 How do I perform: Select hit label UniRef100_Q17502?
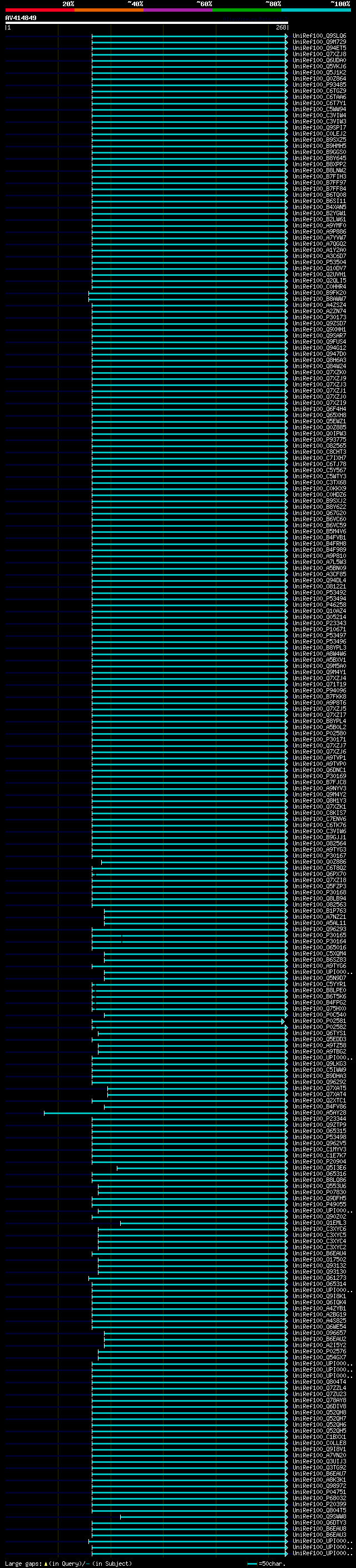click(319, 1259)
